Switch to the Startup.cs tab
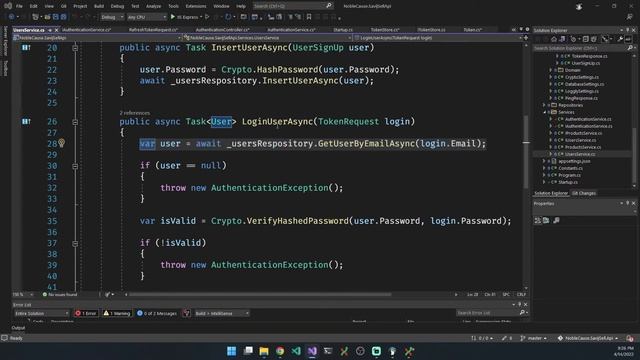640x360 pixels. click(x=343, y=30)
